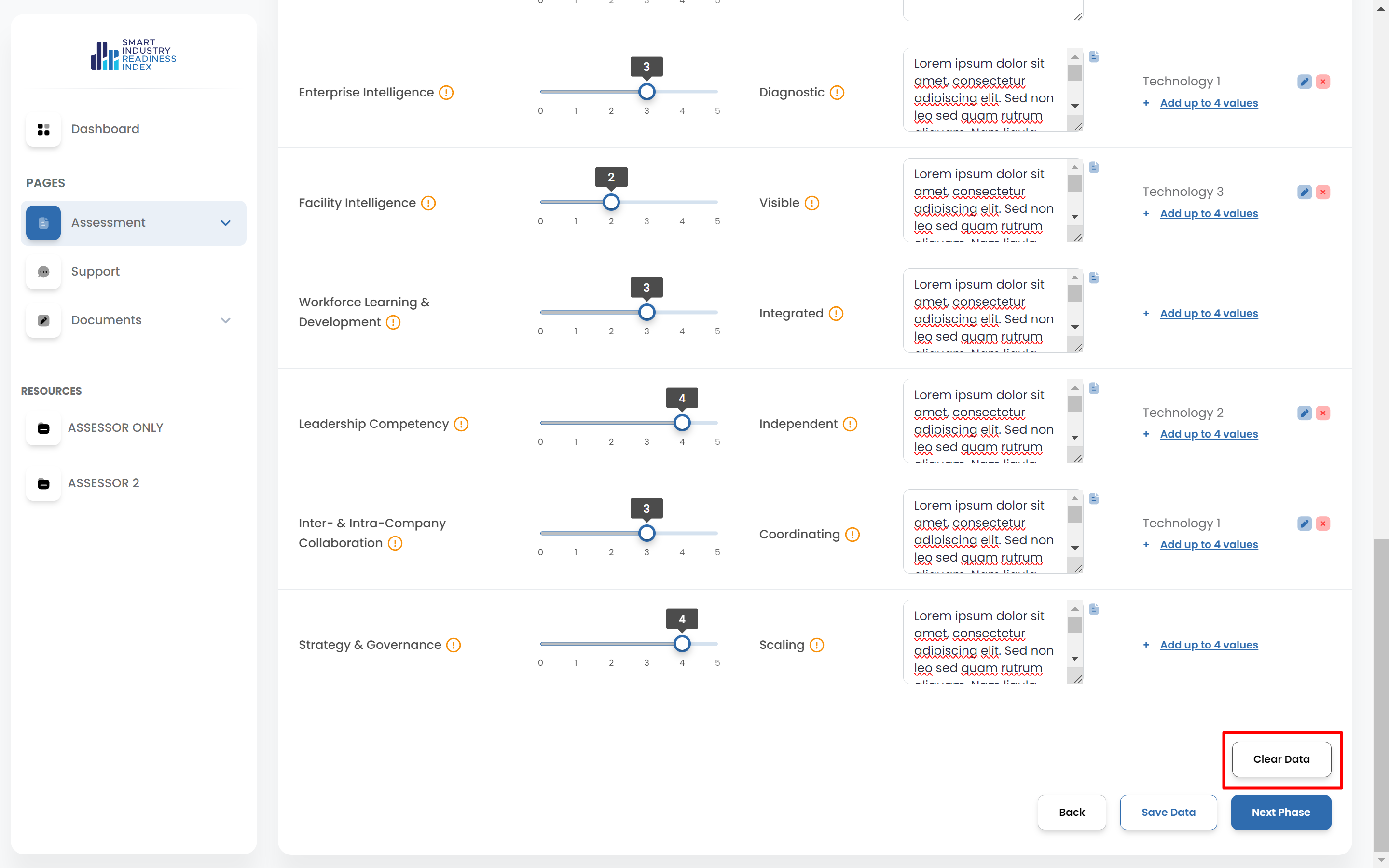Click the Clear Data button
This screenshot has height=868, width=1389.
point(1281,759)
